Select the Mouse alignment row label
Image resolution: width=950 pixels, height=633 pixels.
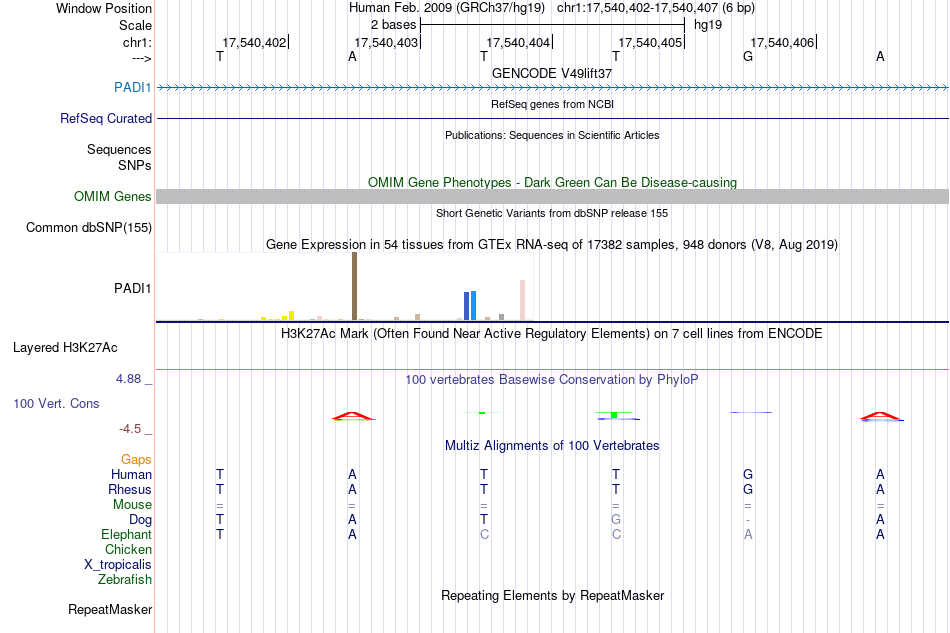tap(132, 505)
